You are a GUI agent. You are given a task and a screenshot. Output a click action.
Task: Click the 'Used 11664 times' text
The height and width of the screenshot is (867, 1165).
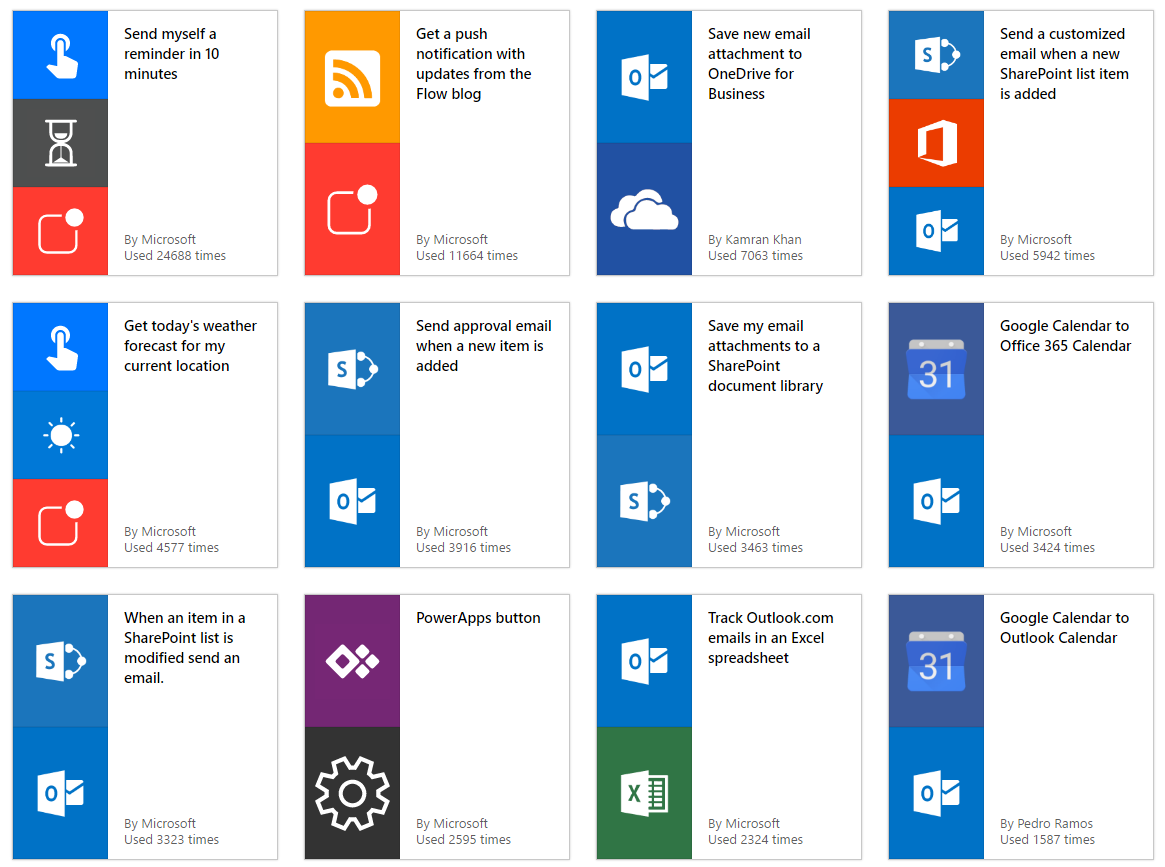(467, 256)
